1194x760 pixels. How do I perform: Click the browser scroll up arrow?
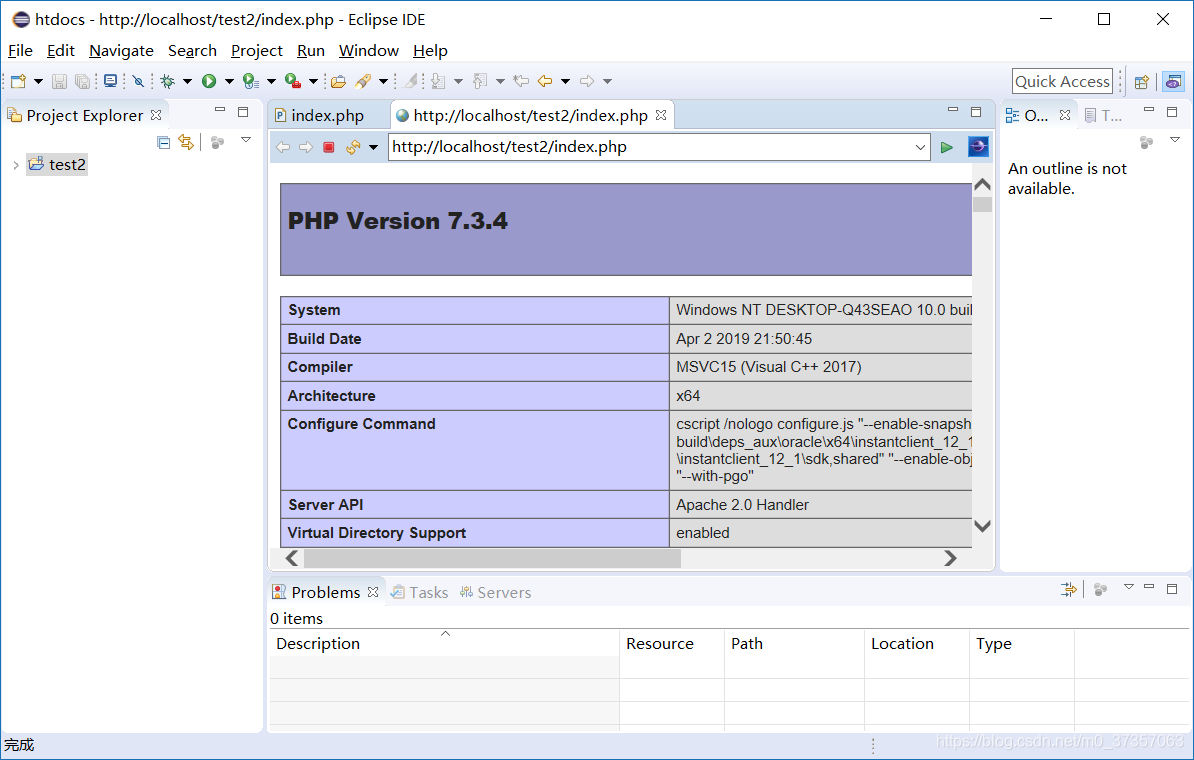coord(982,184)
